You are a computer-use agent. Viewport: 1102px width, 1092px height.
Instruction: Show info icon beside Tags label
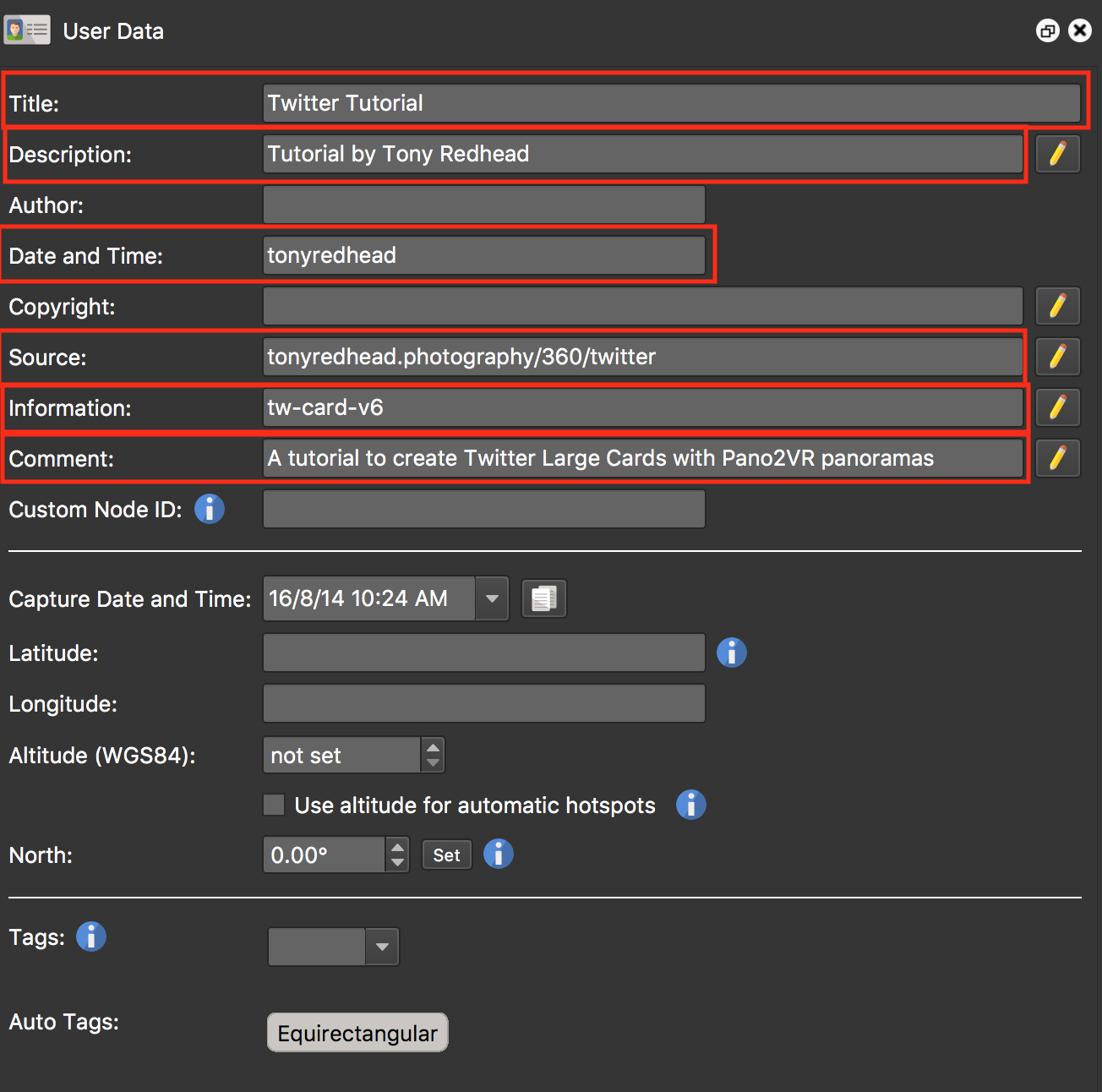pyautogui.click(x=91, y=936)
